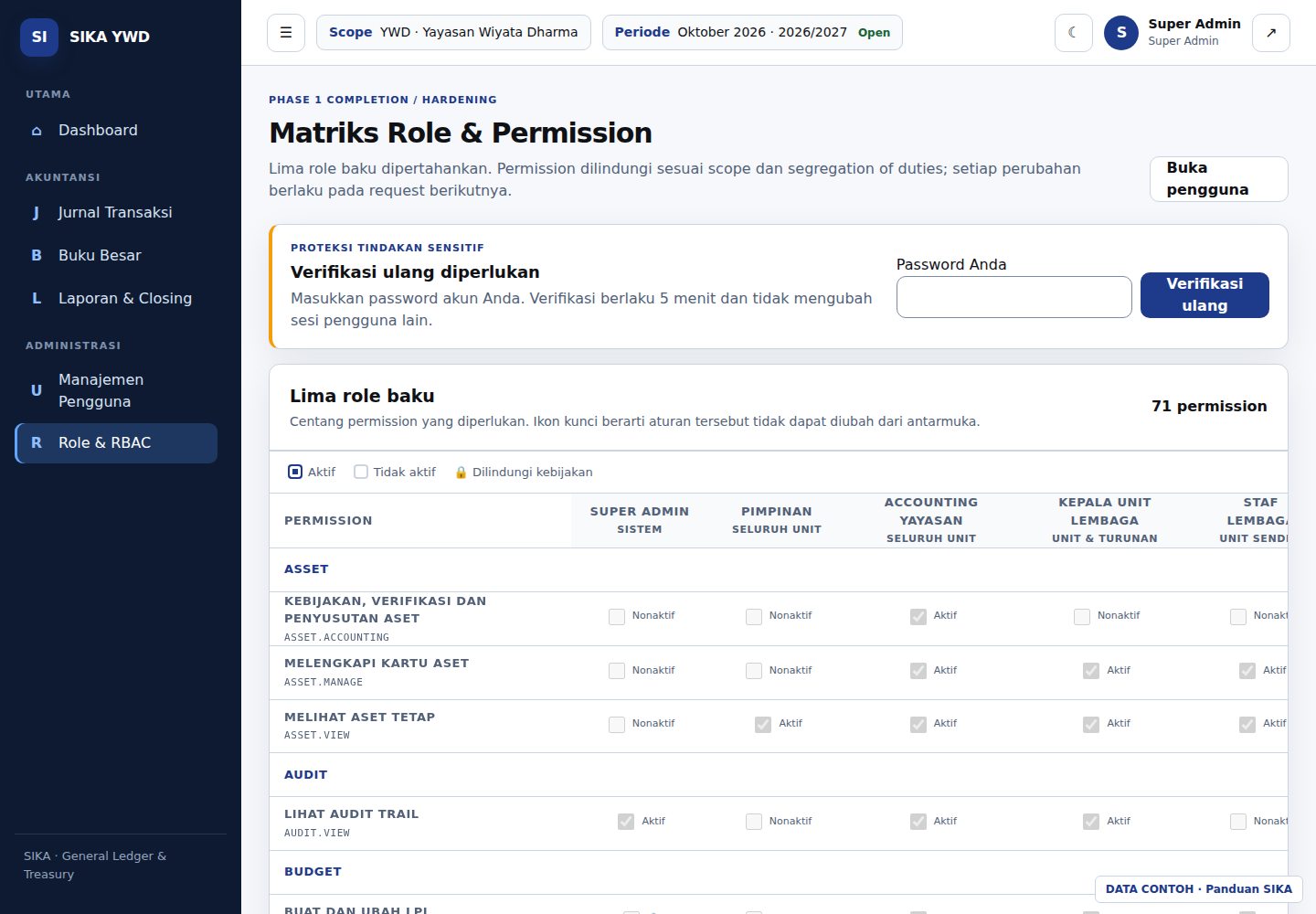Click the PIMPINAN column header
This screenshot has height=914, width=1316.
click(777, 520)
